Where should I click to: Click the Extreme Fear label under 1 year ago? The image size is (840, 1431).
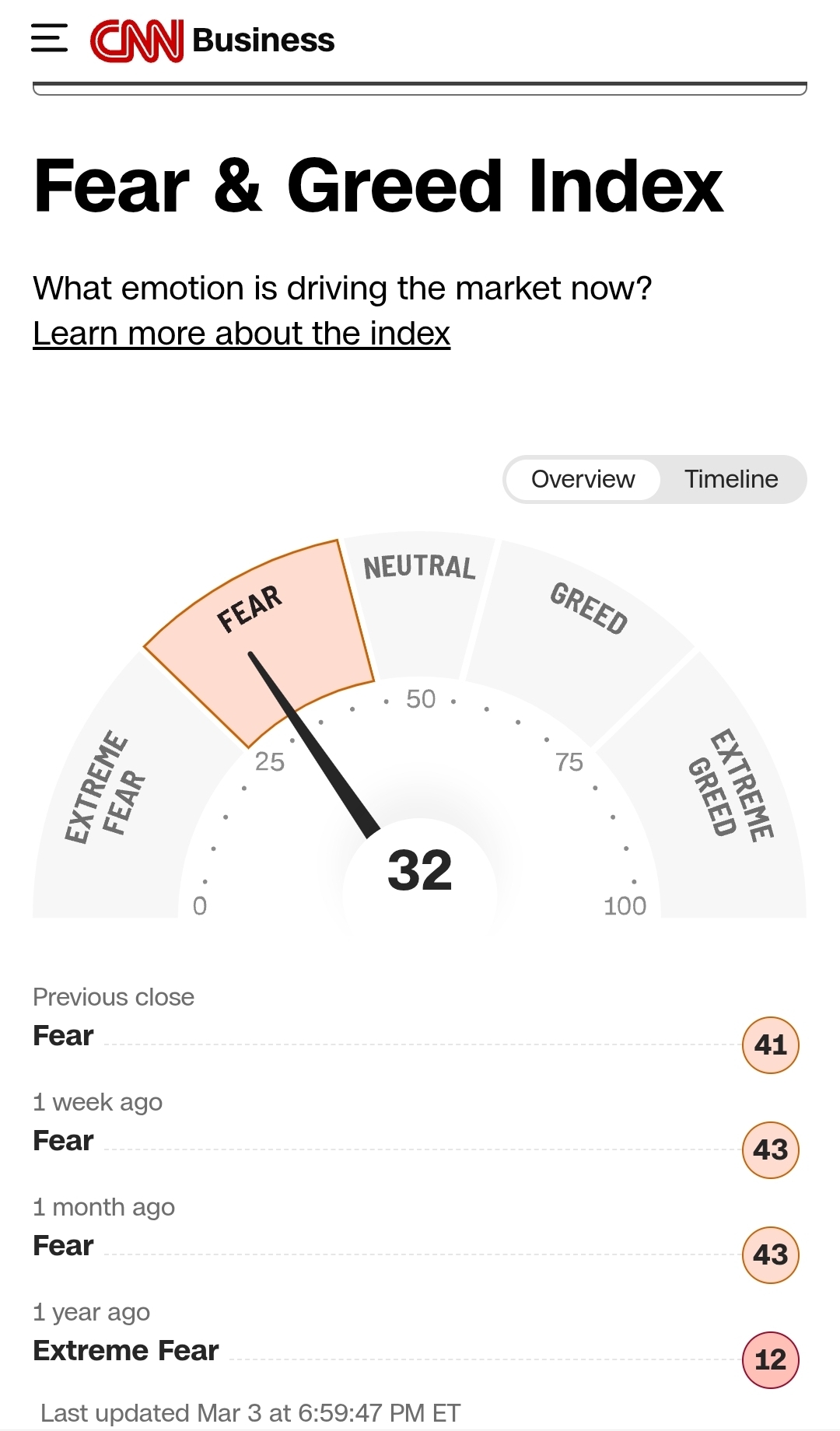tap(126, 1351)
